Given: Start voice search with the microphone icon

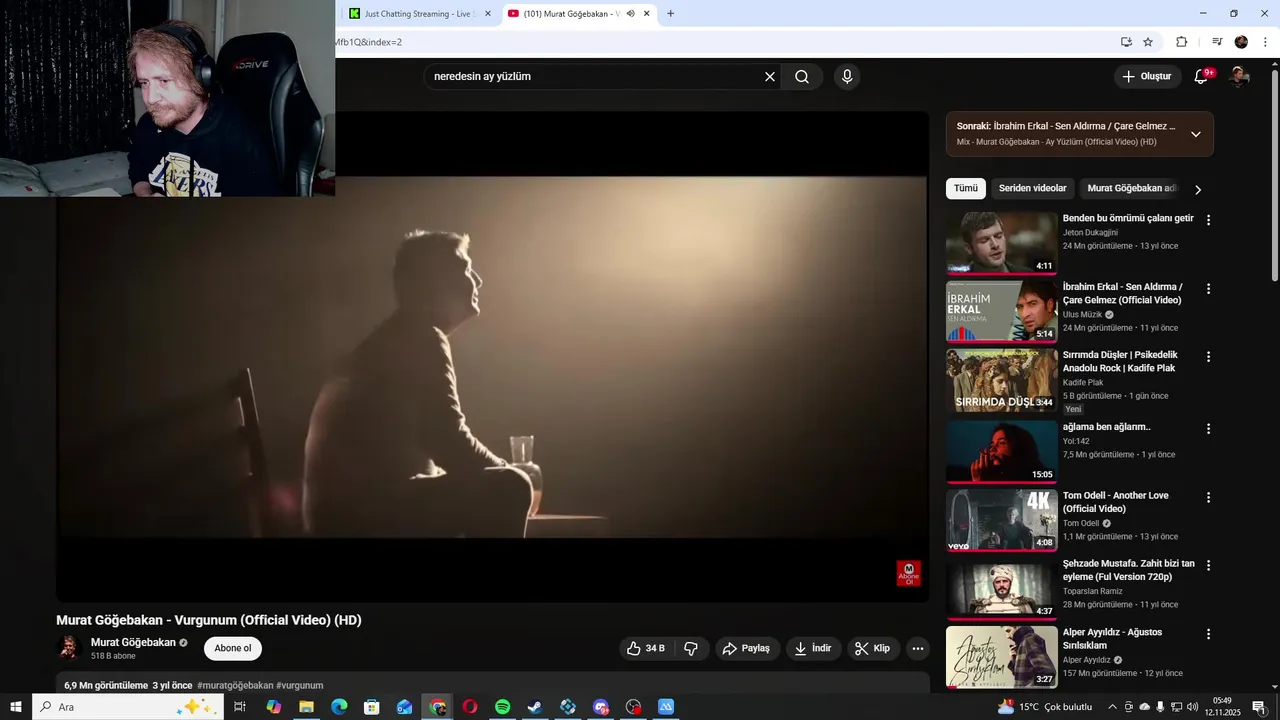Looking at the screenshot, I should [x=847, y=77].
